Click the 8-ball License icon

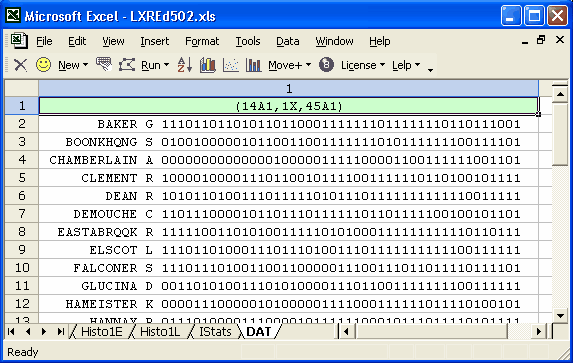coord(326,65)
